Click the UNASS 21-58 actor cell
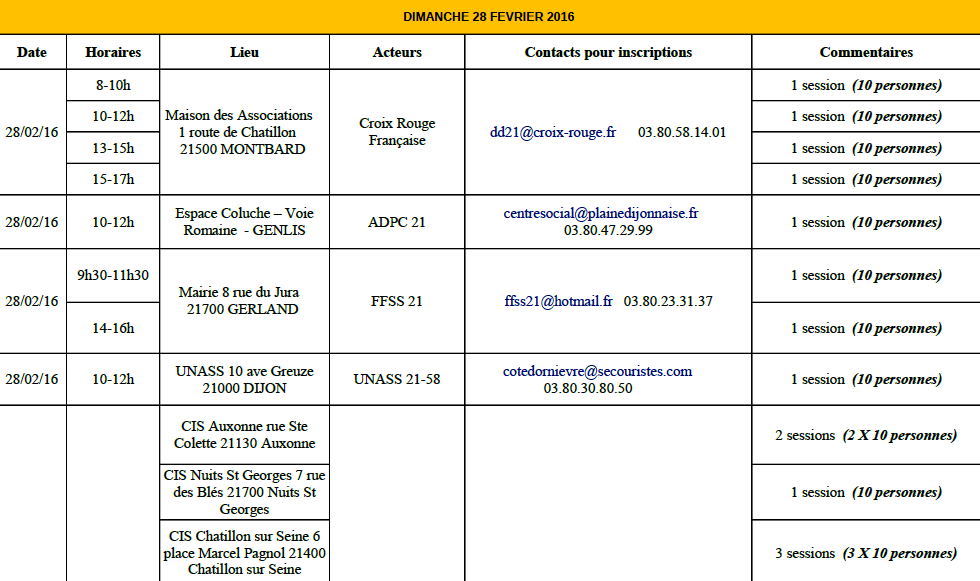 pyautogui.click(x=397, y=379)
